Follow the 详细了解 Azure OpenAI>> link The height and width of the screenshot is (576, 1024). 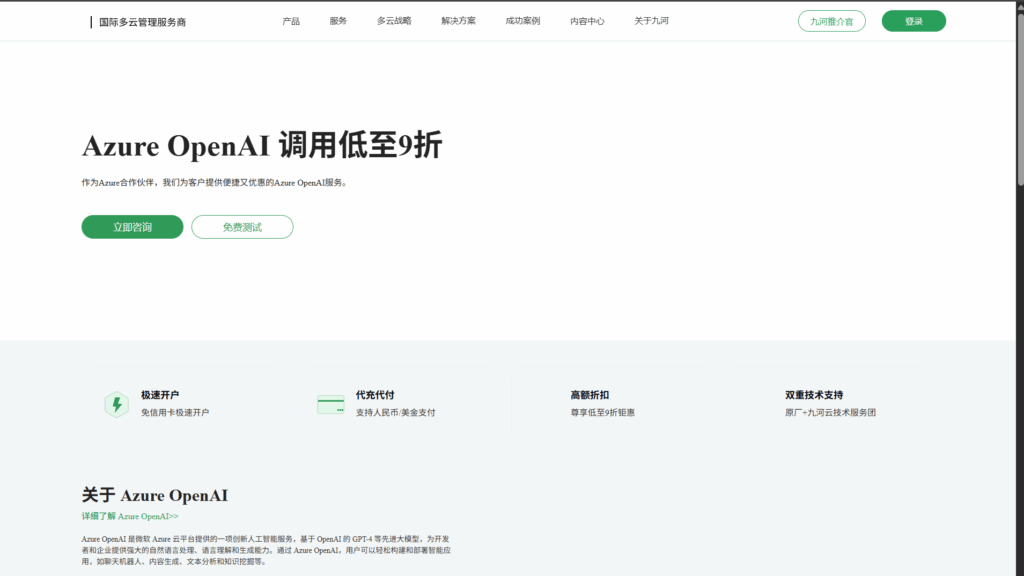click(x=130, y=516)
